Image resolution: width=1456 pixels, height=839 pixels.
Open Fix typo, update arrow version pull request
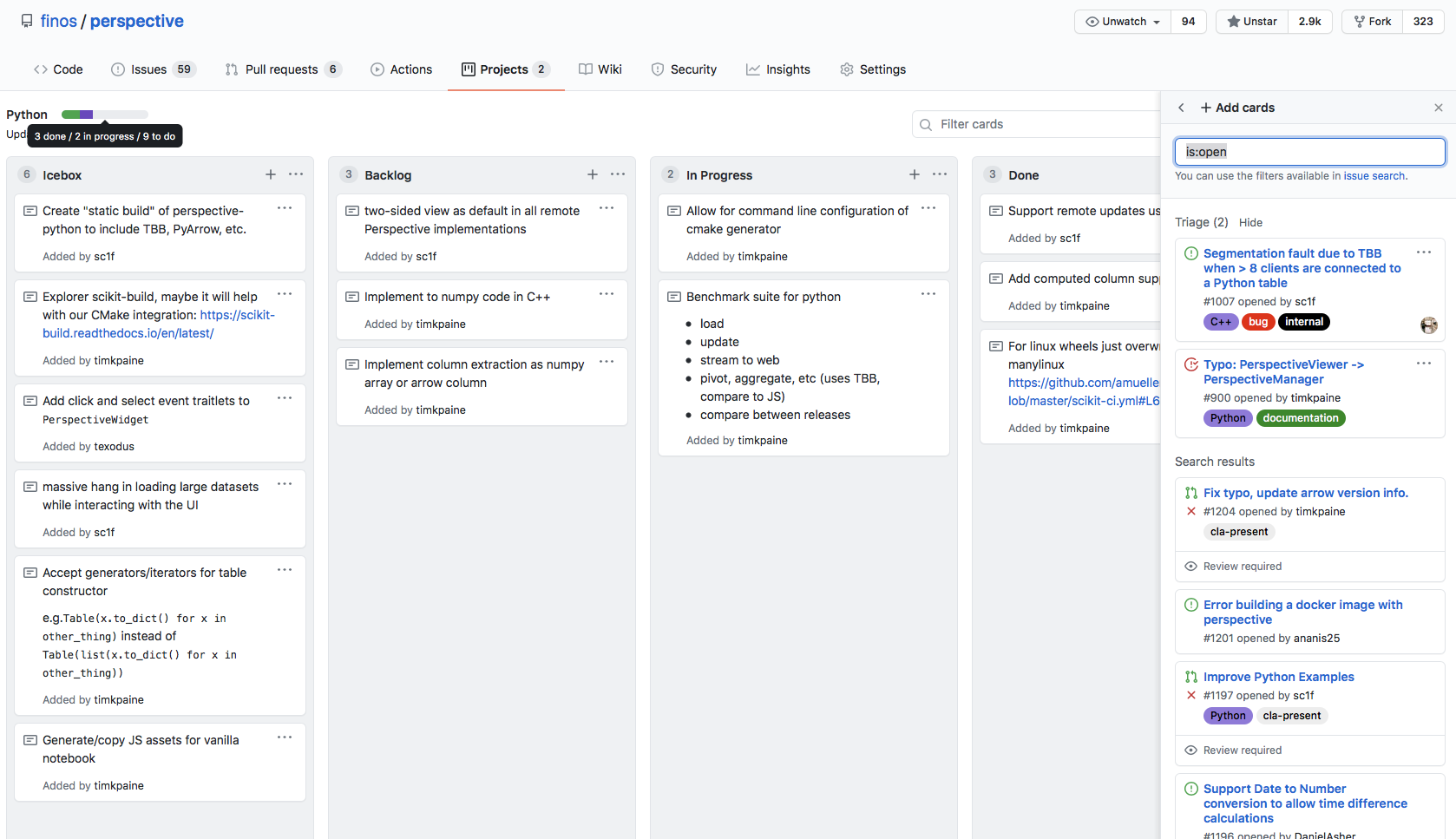point(1305,493)
